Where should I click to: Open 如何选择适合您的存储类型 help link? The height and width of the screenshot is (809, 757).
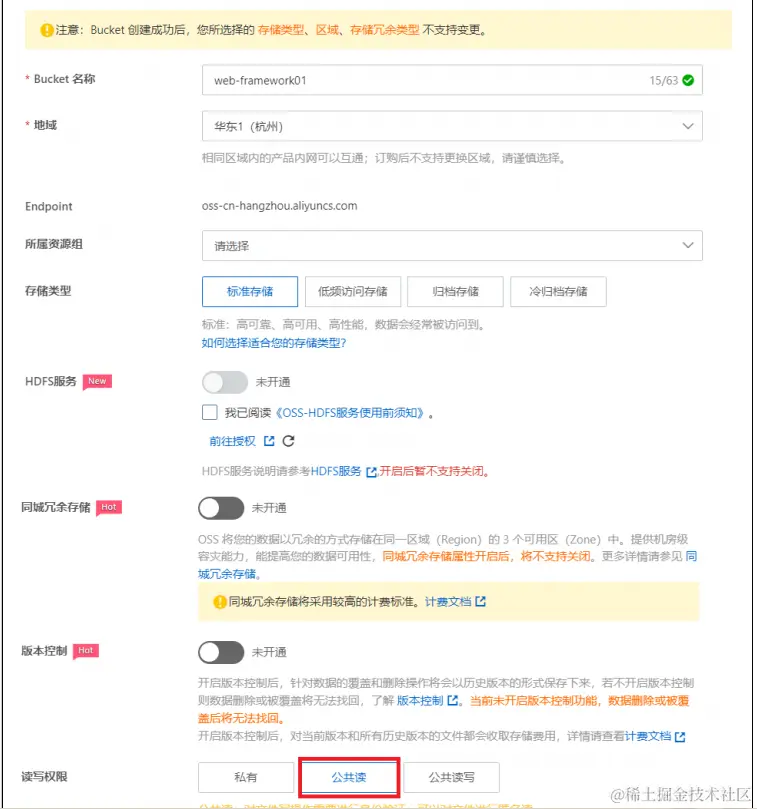coord(273,343)
